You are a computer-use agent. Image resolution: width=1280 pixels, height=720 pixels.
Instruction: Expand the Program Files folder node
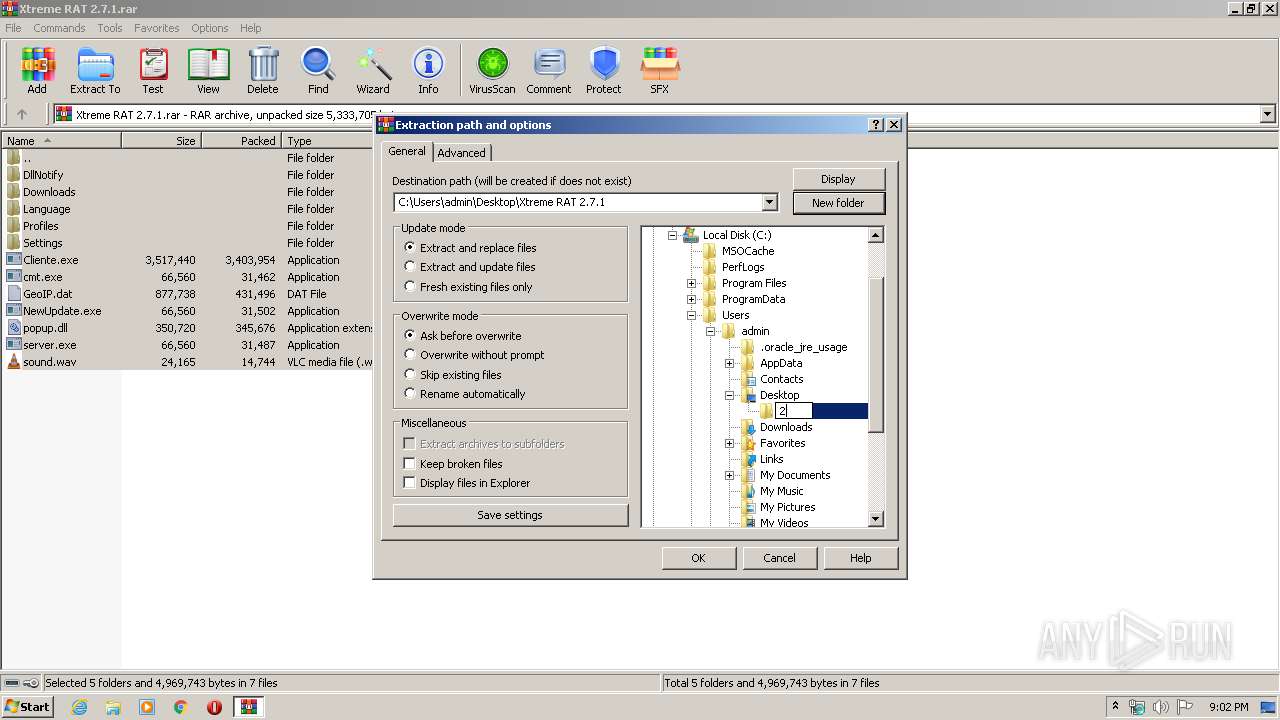coord(691,283)
